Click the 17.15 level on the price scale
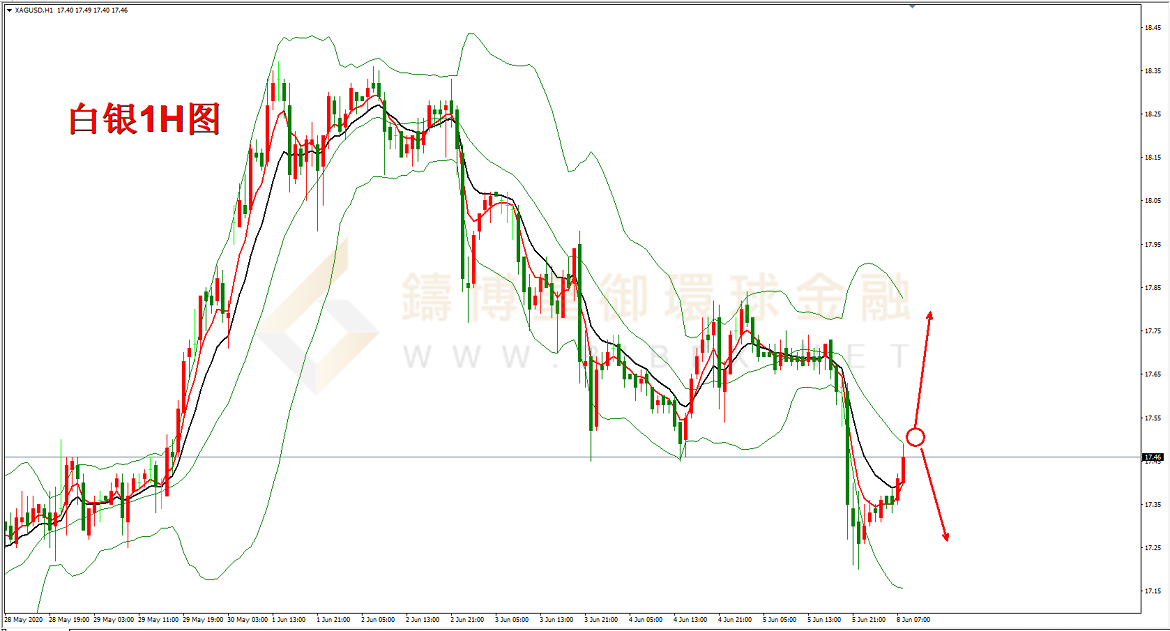 [x=1153, y=591]
